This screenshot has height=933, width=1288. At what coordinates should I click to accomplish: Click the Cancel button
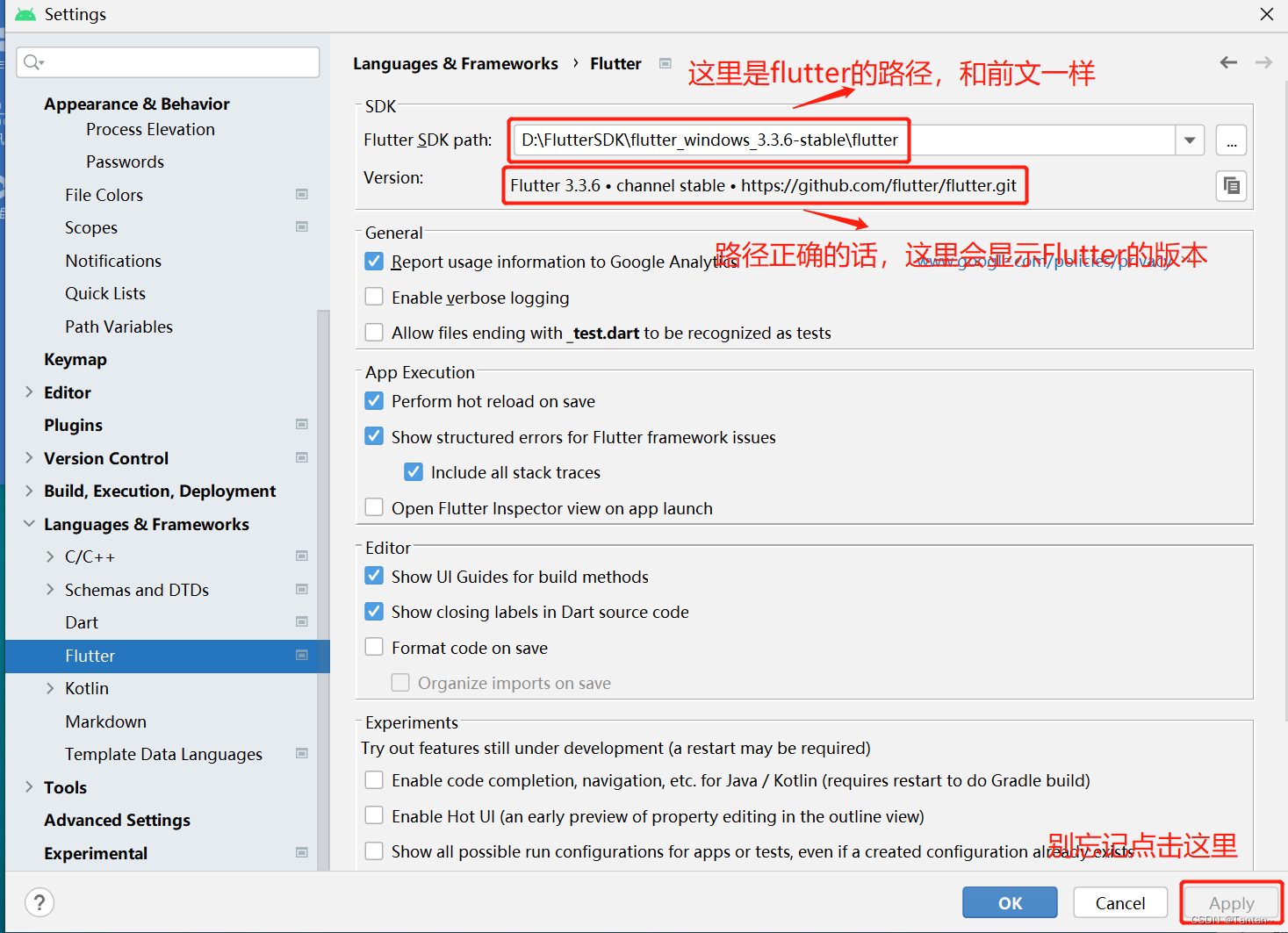click(x=1120, y=902)
